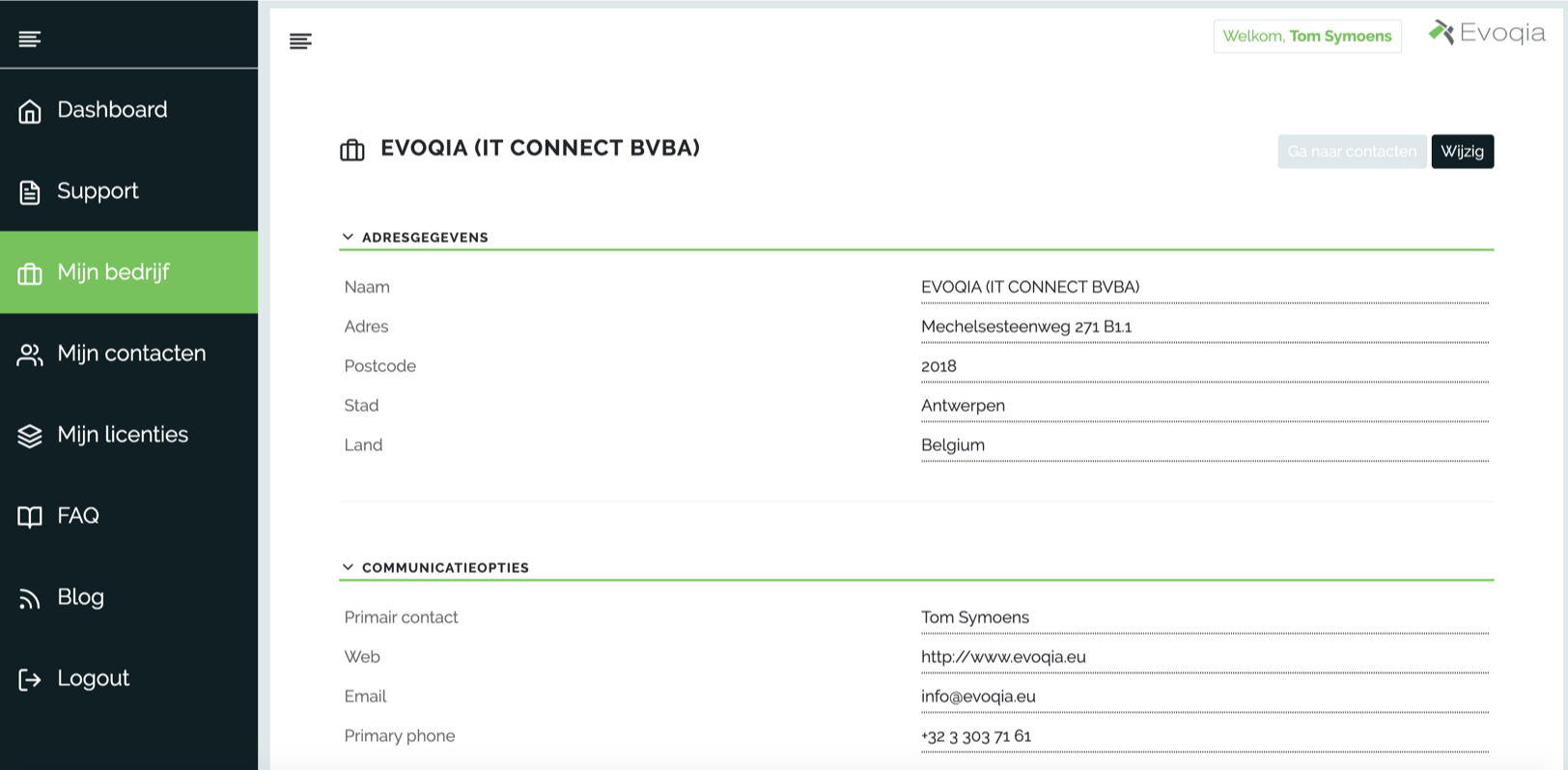Click the email info@evoqia.eu
This screenshot has height=770, width=1568.
pyautogui.click(x=978, y=697)
